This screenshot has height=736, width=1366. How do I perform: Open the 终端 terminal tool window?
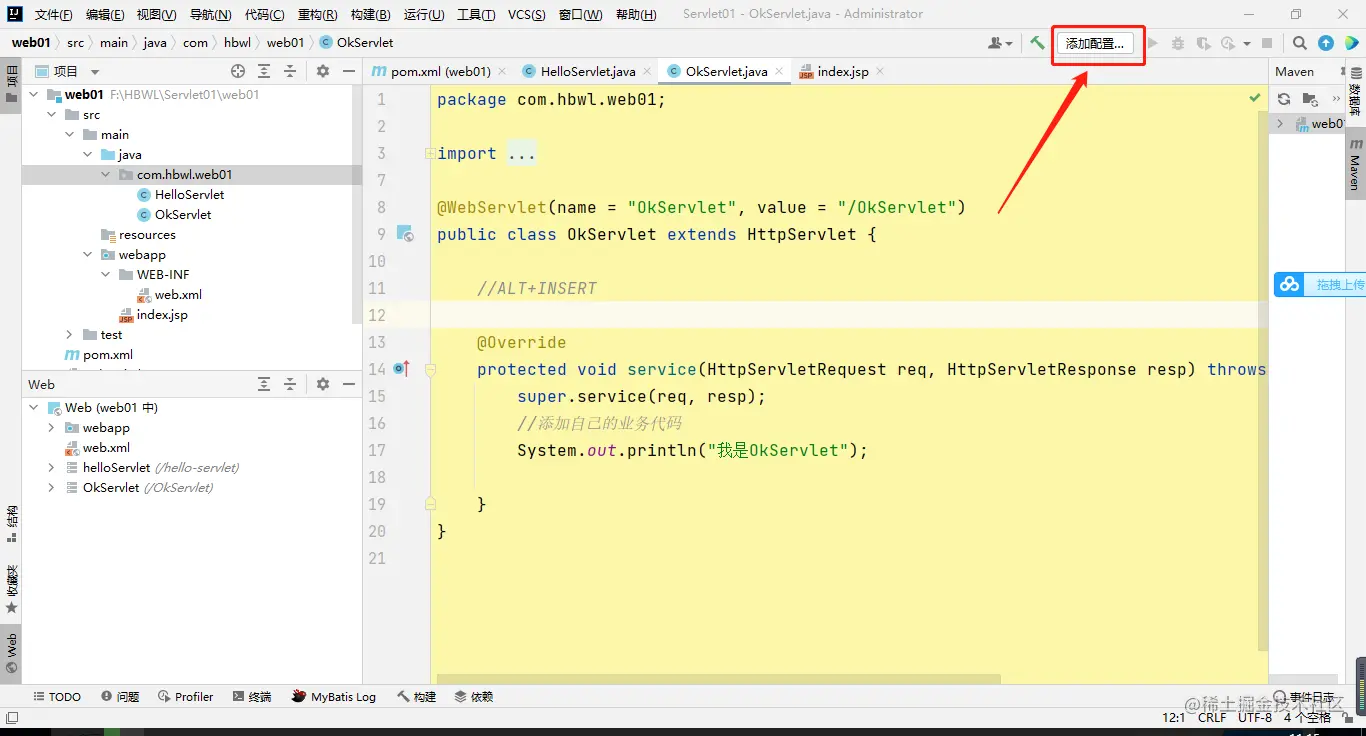point(252,697)
